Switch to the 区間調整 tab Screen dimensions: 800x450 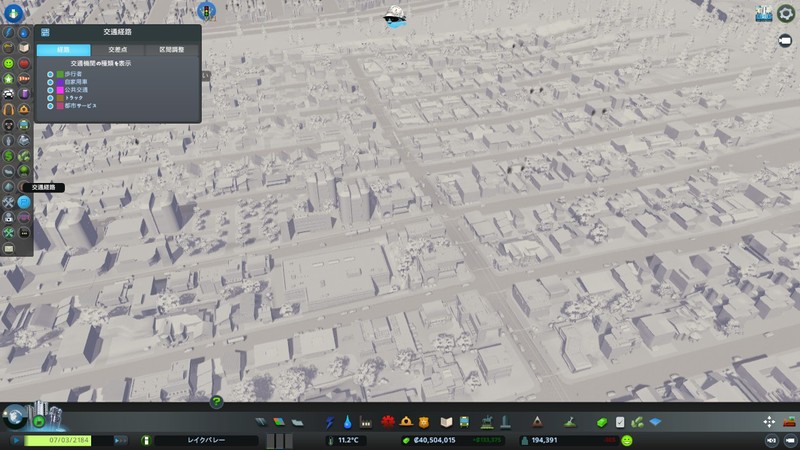coord(171,49)
